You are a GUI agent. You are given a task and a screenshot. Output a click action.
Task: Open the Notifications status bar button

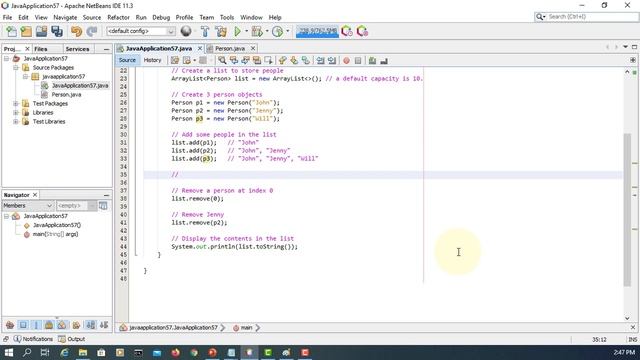pos(33,339)
